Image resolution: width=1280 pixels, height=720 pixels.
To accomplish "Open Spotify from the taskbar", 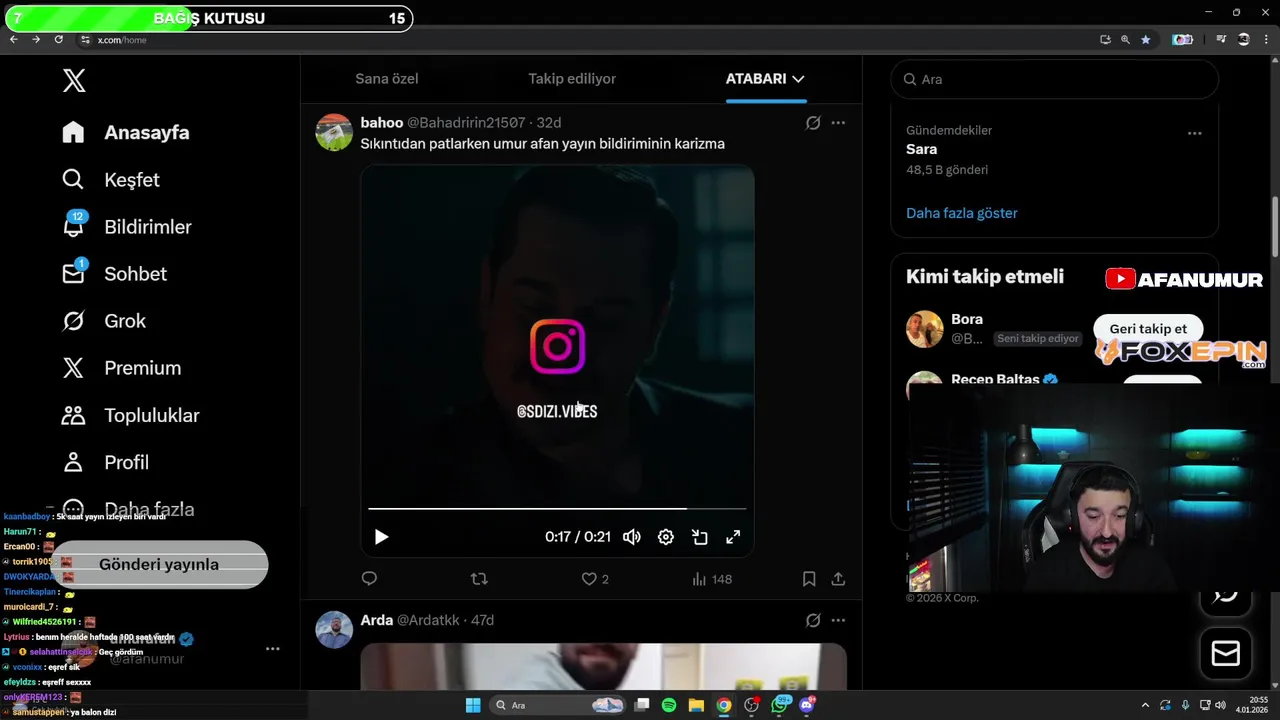I will coord(669,705).
